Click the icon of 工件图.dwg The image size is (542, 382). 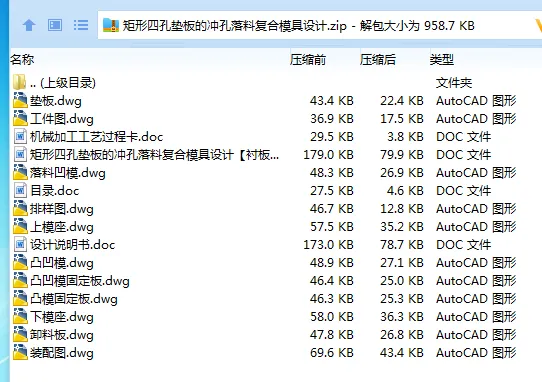20,118
